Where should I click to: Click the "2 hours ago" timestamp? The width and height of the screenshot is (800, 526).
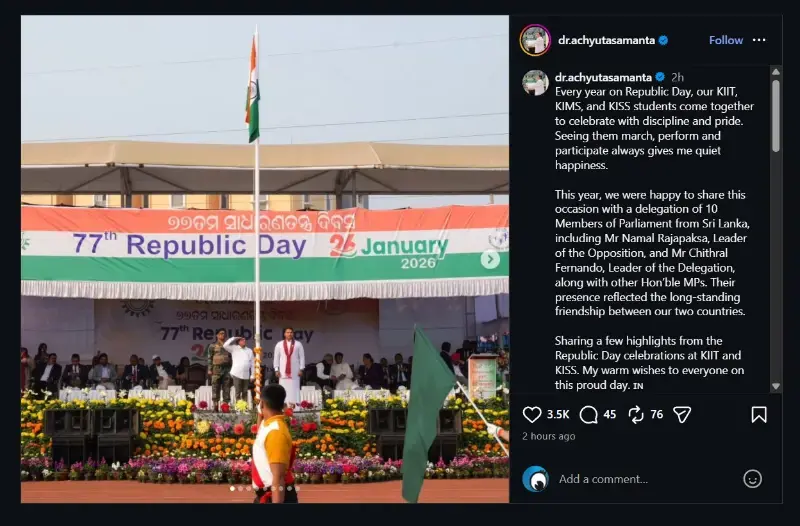[x=548, y=436]
